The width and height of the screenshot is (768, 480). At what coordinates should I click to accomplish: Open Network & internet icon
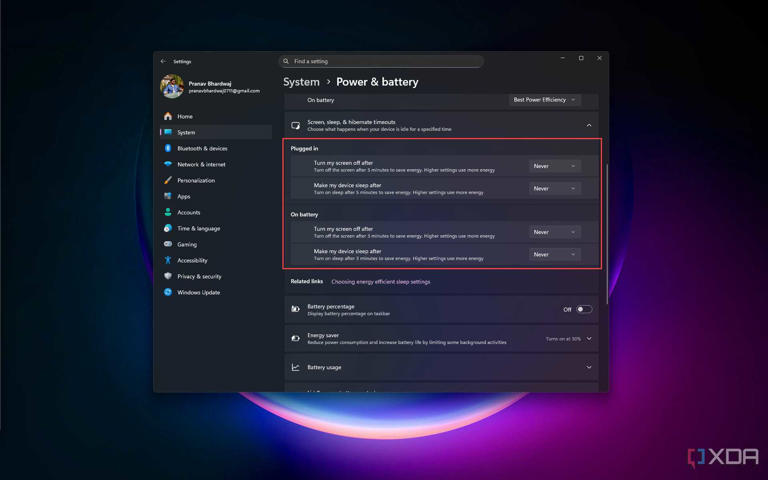click(x=168, y=164)
